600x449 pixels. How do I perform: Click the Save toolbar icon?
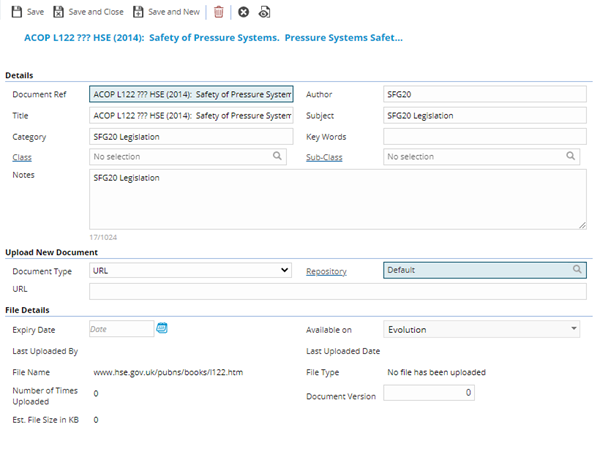click(16, 12)
